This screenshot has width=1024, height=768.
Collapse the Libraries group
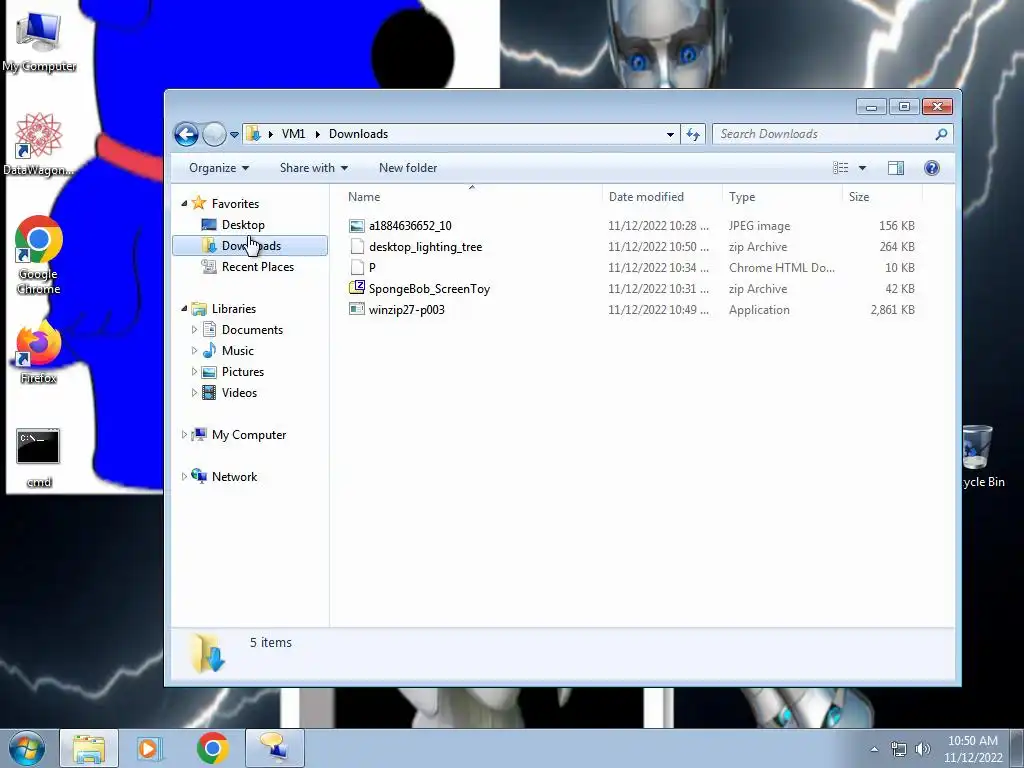(184, 308)
